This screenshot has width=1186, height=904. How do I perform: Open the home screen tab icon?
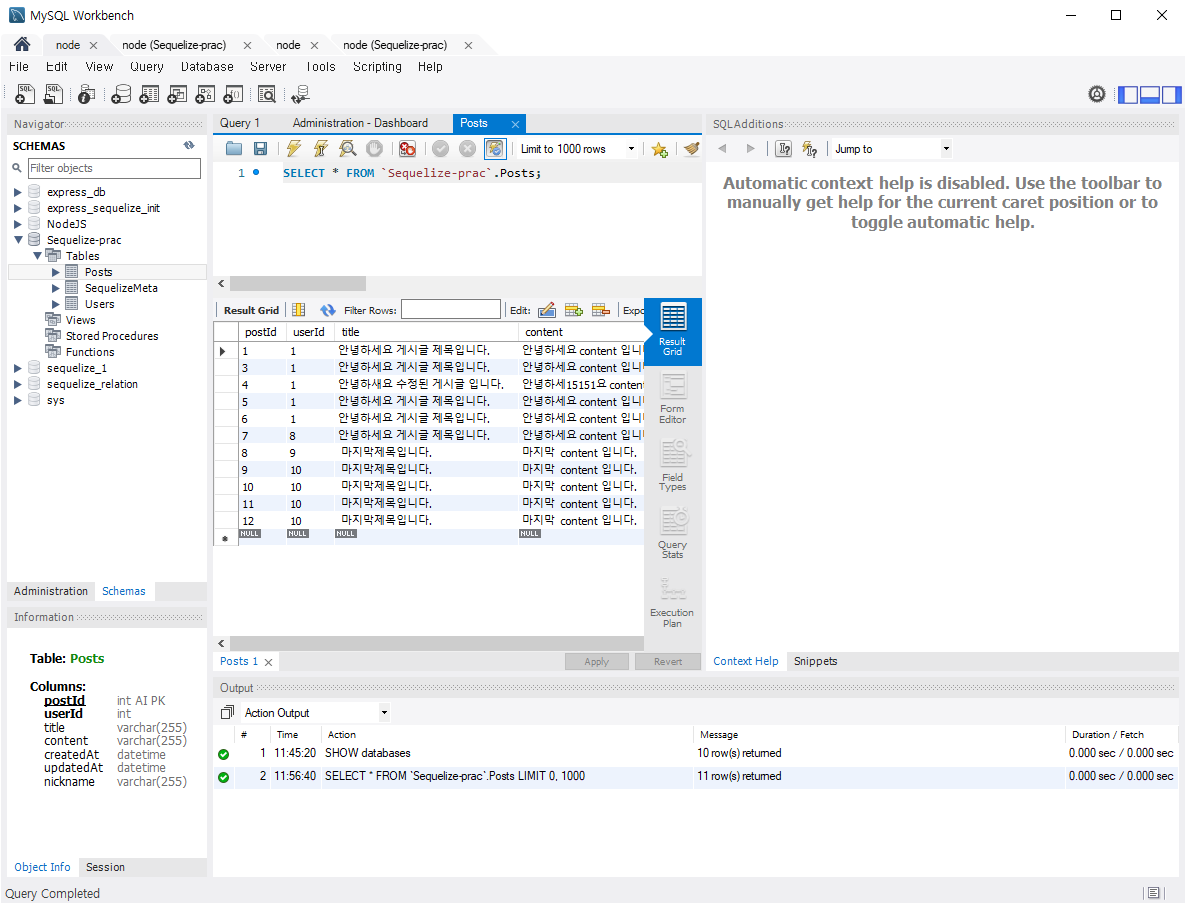pyautogui.click(x=22, y=45)
